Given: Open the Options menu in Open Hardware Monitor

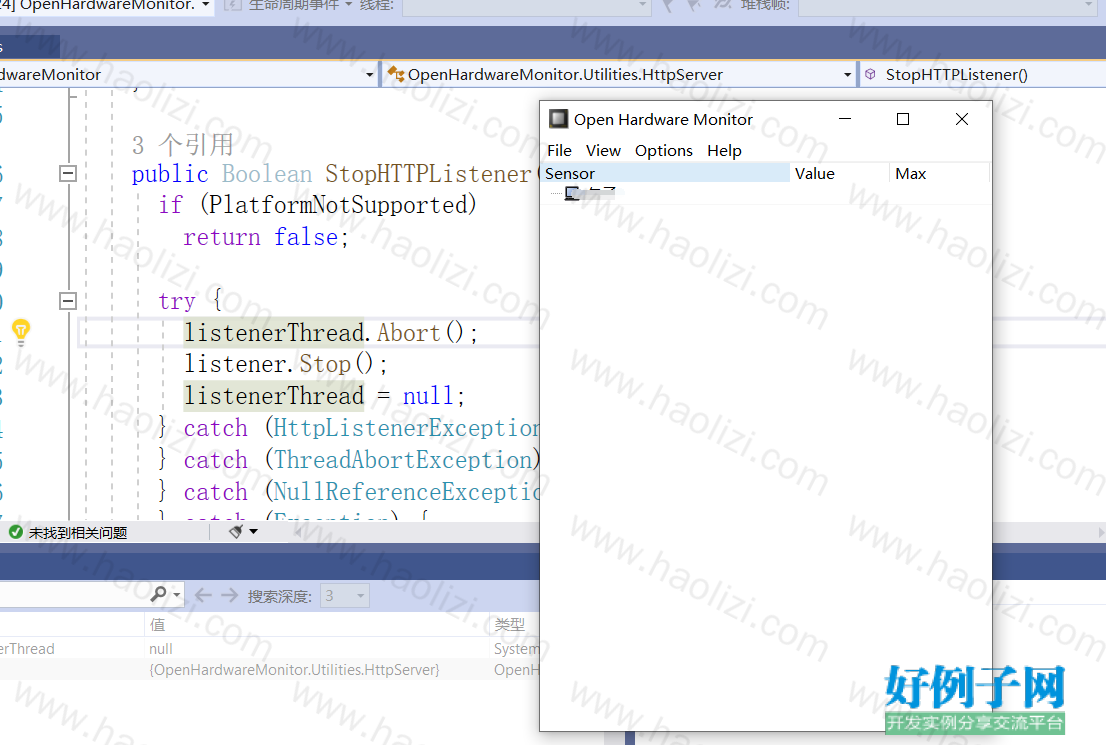Looking at the screenshot, I should tap(664, 150).
